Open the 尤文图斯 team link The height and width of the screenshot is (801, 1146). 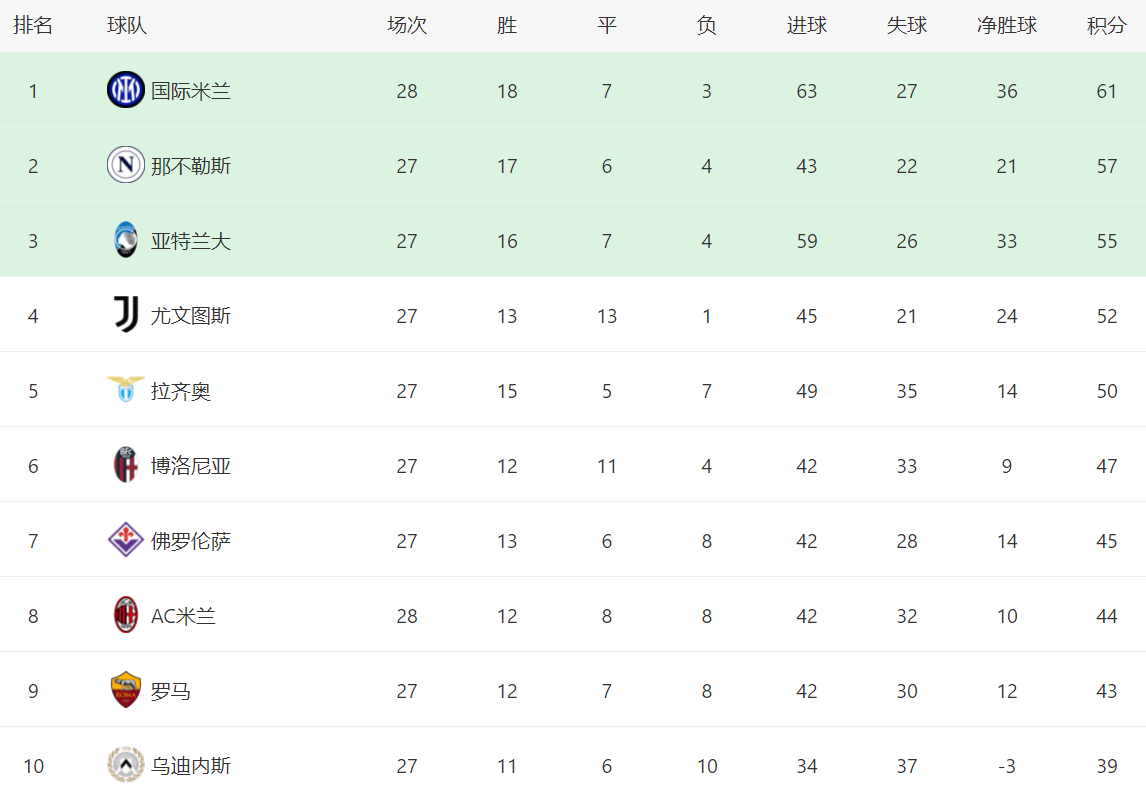pos(191,316)
